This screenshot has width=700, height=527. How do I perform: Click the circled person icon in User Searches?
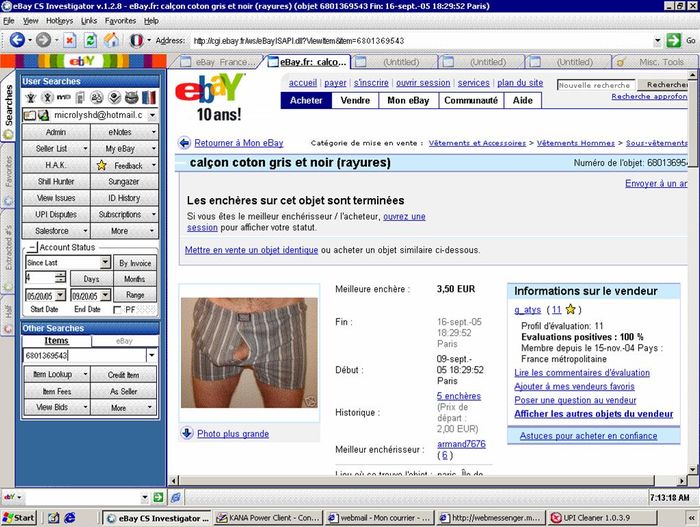pos(47,97)
